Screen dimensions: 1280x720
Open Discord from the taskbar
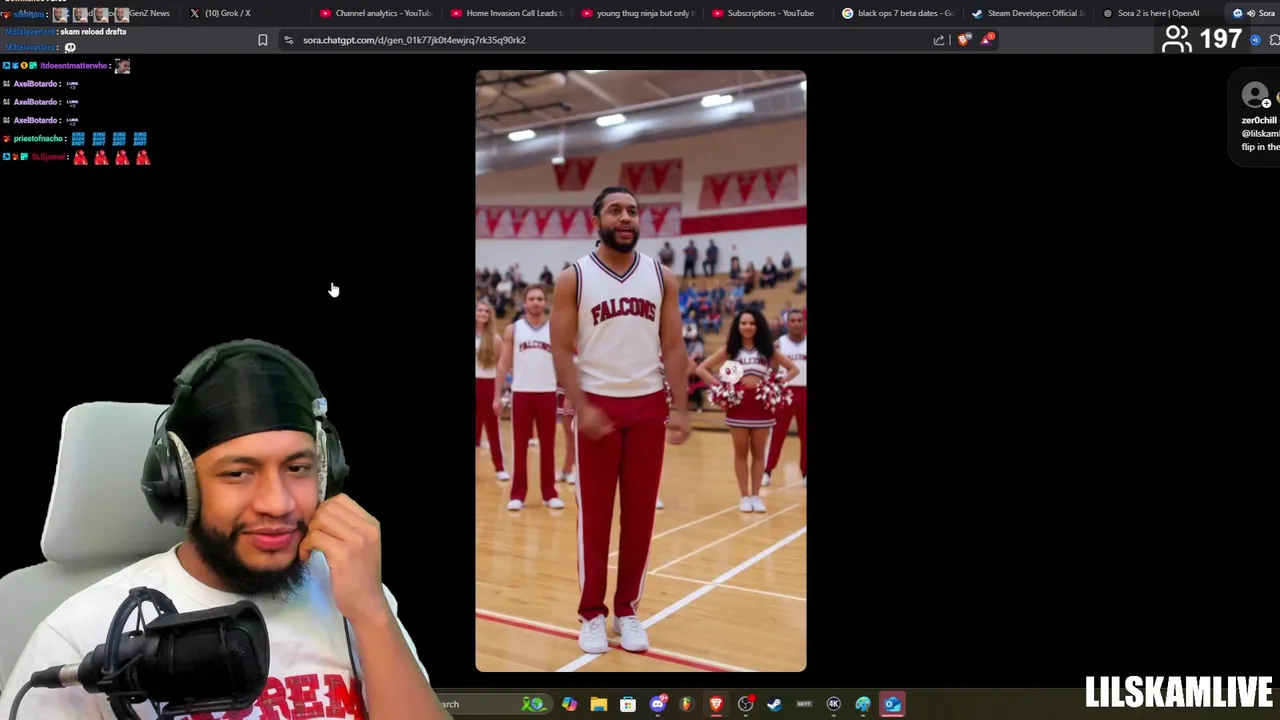click(x=657, y=704)
